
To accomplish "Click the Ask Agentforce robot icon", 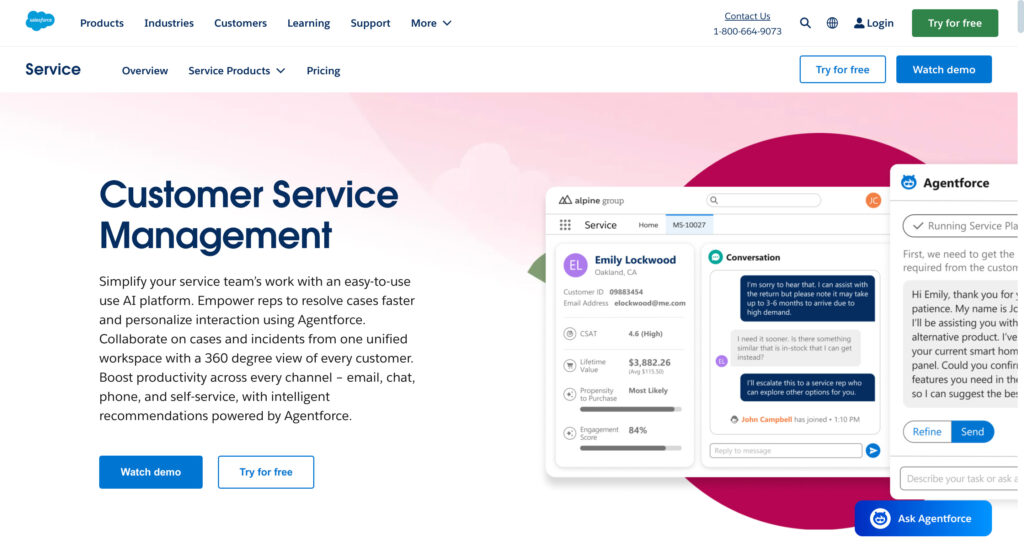I will (x=880, y=518).
